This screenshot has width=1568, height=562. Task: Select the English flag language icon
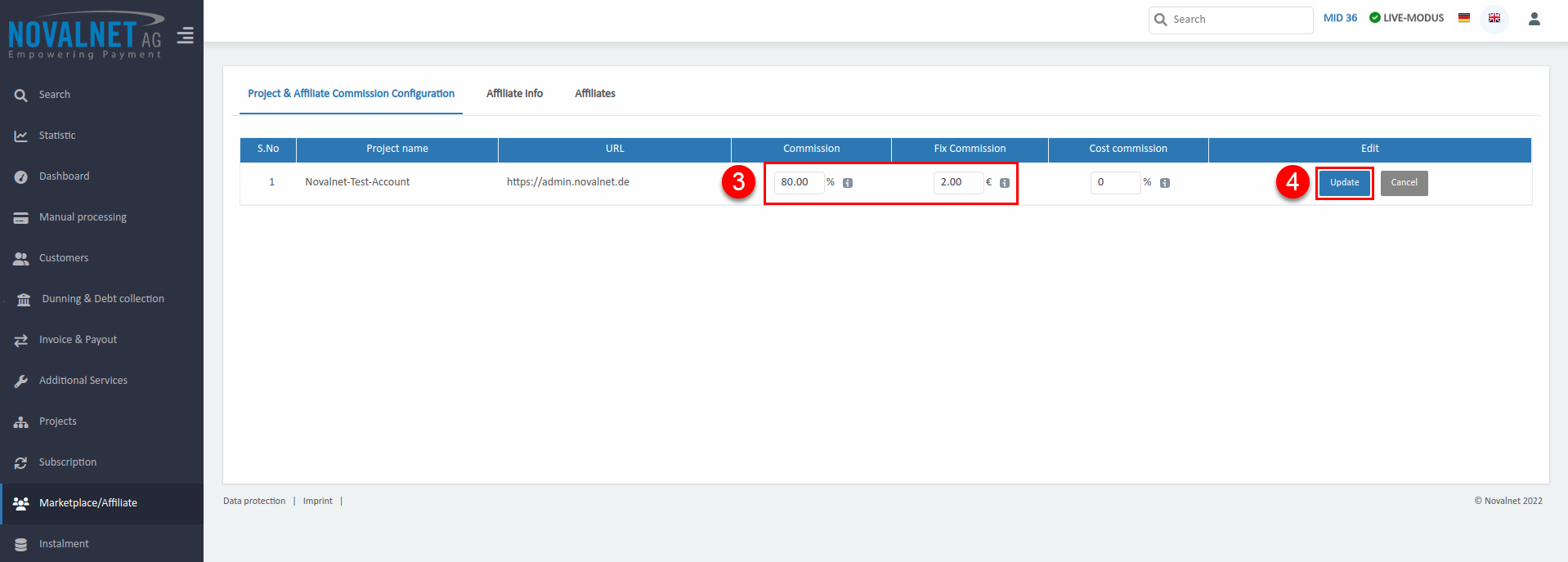[x=1494, y=18]
